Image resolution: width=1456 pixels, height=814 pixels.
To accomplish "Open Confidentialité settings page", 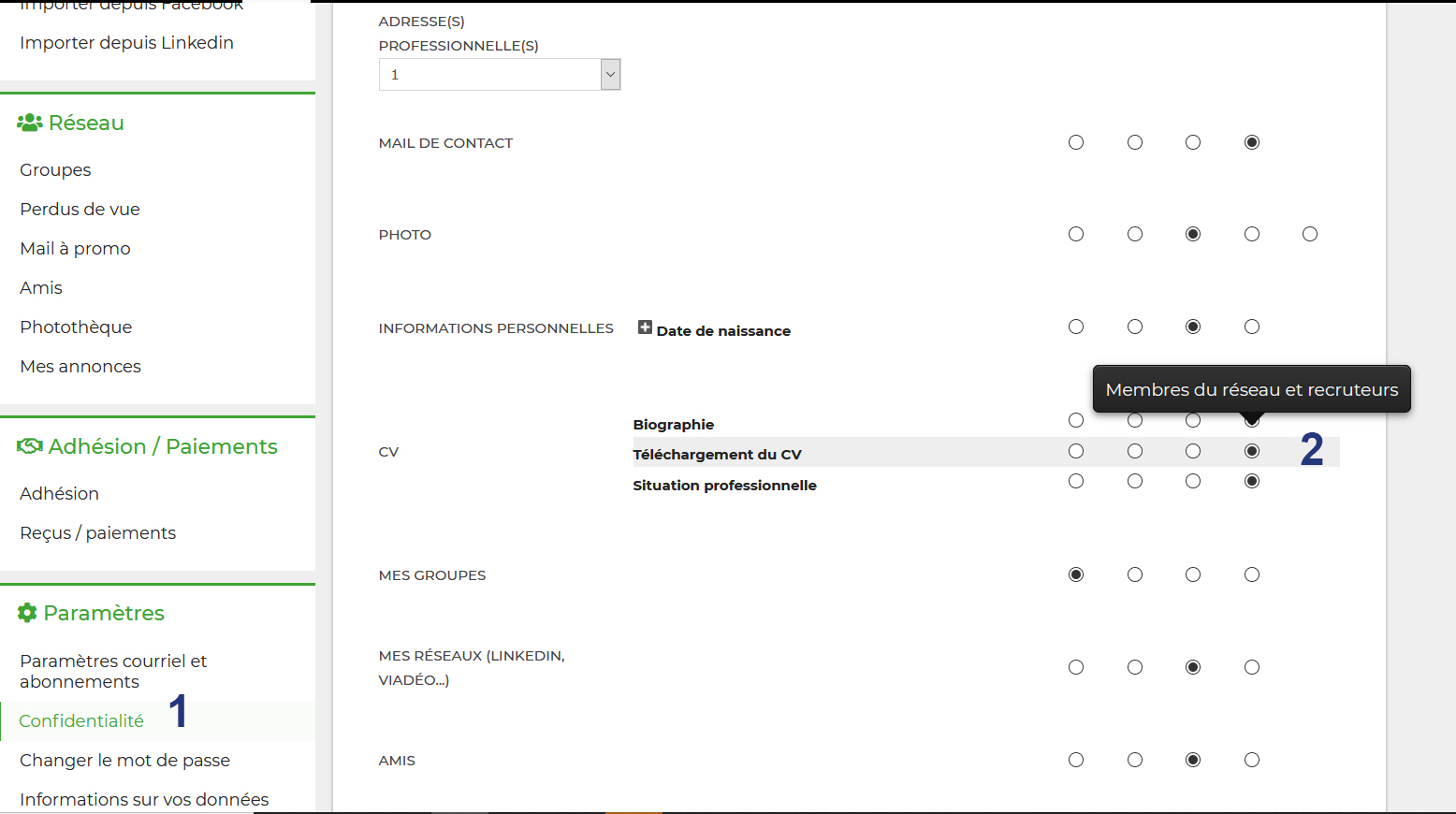I will (x=81, y=721).
